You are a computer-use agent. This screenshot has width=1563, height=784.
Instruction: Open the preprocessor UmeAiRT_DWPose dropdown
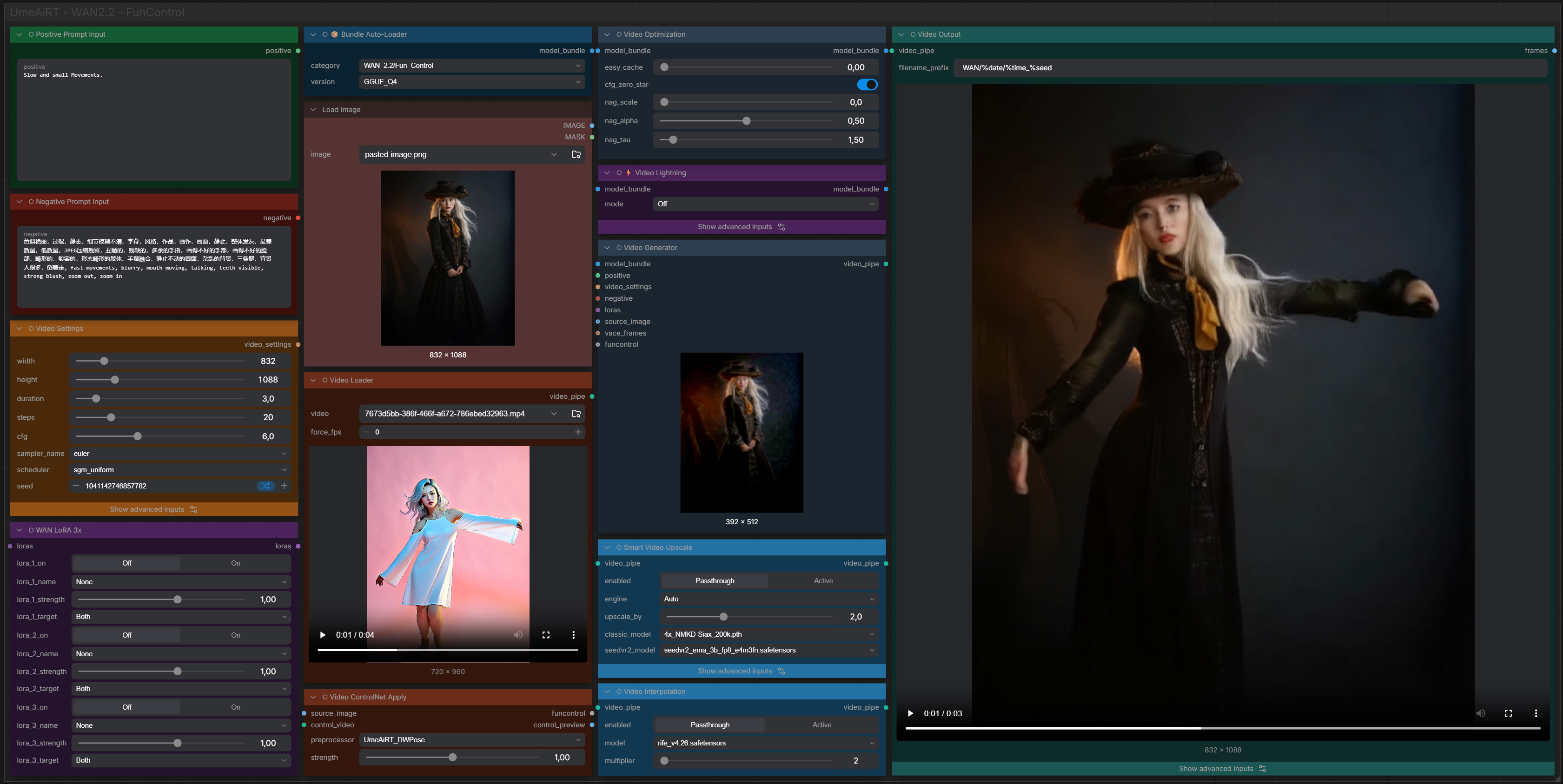(x=472, y=740)
